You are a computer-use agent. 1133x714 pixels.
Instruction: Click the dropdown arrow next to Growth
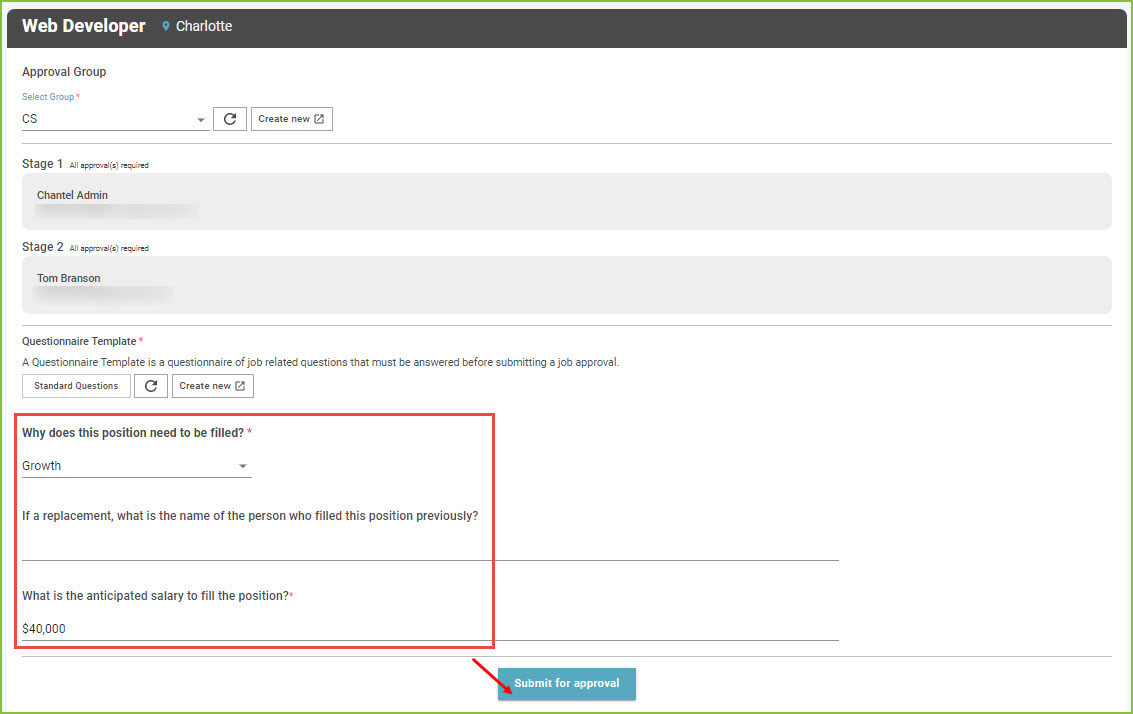pyautogui.click(x=242, y=467)
